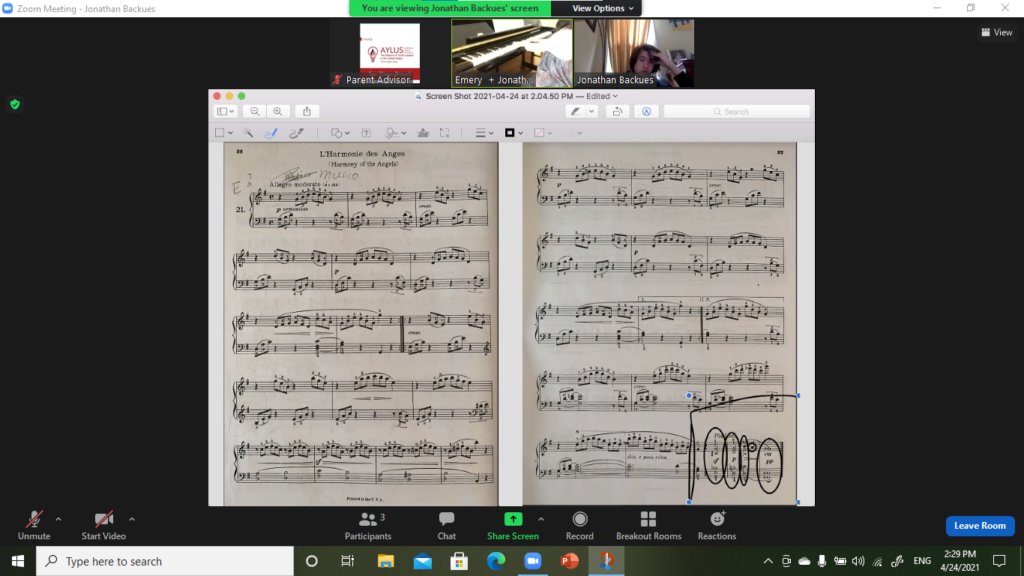Open the Participants panel

pos(368,526)
